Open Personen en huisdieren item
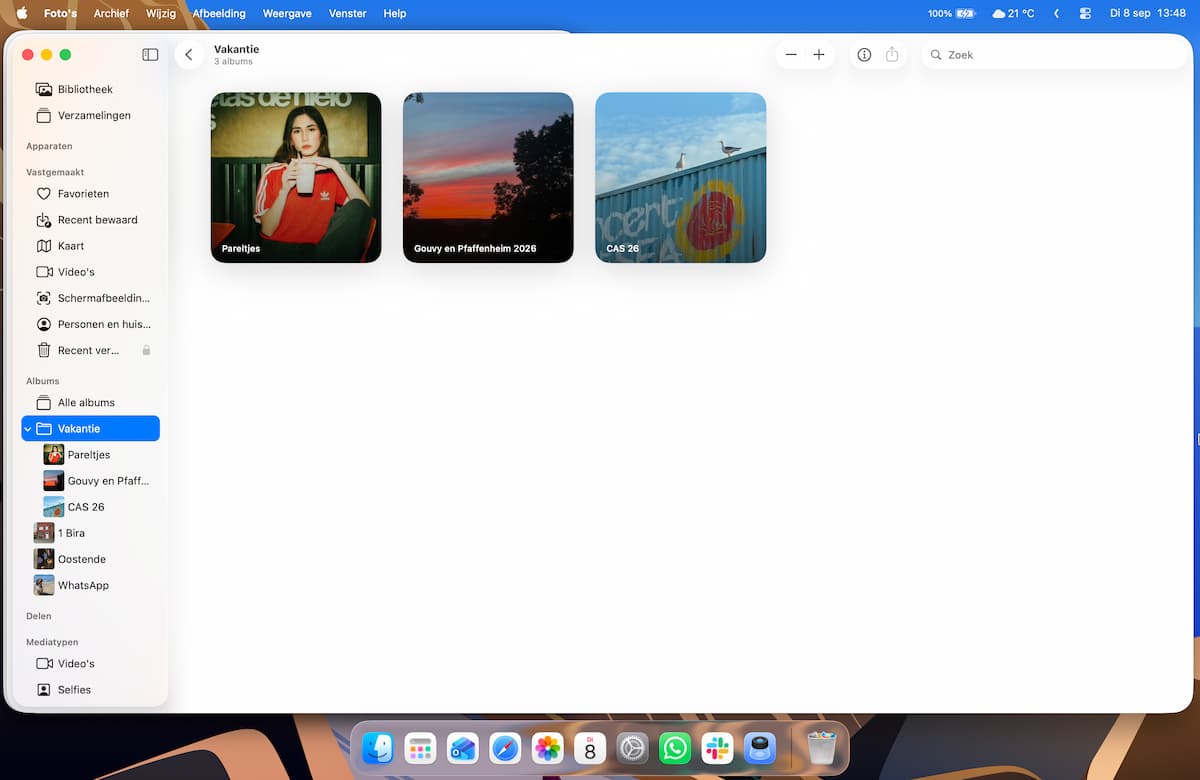The image size is (1200, 780). 90,324
